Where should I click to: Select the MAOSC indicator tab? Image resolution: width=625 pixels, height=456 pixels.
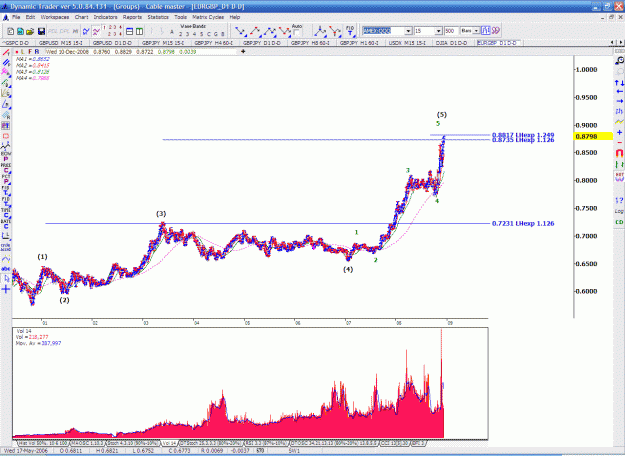pos(87,443)
